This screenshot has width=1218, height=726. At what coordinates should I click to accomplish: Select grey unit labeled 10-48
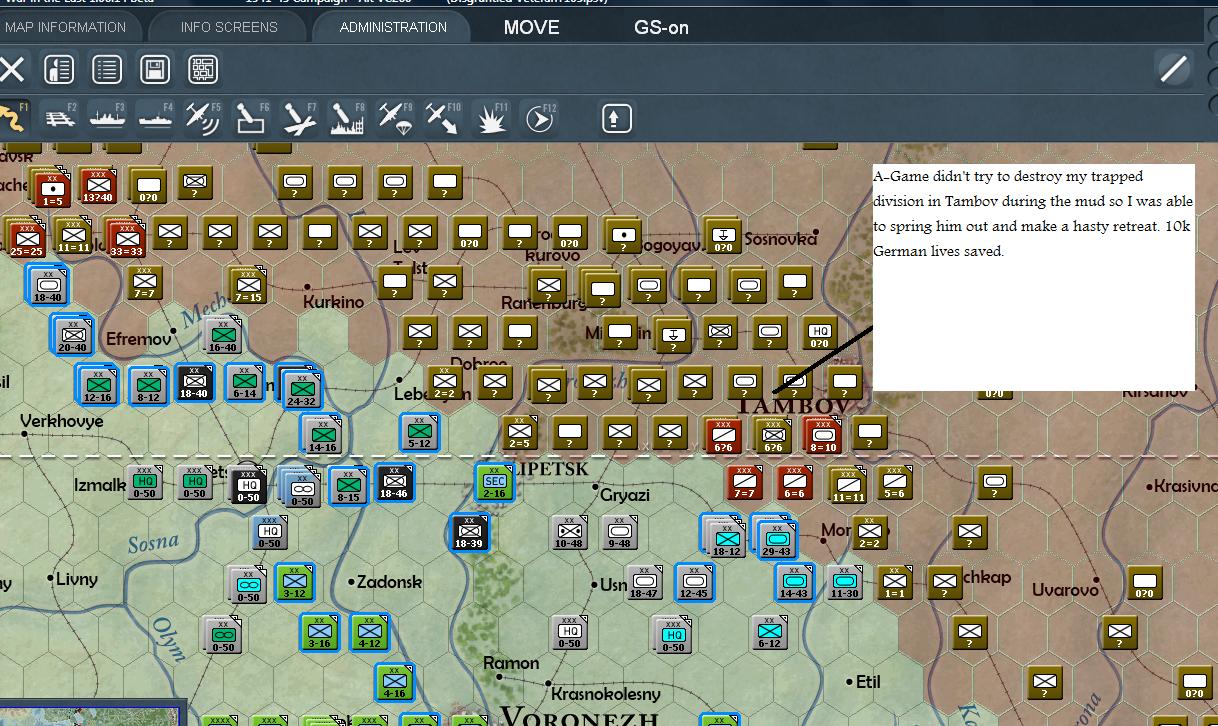point(569,532)
